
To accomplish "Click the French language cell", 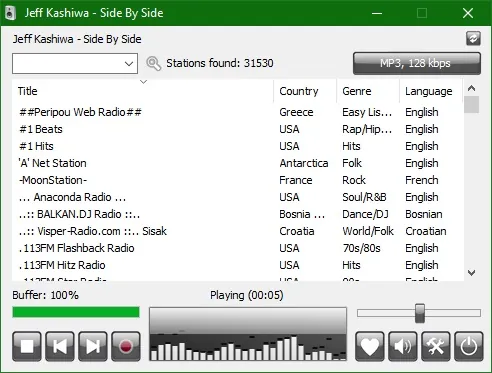I will 422,180.
